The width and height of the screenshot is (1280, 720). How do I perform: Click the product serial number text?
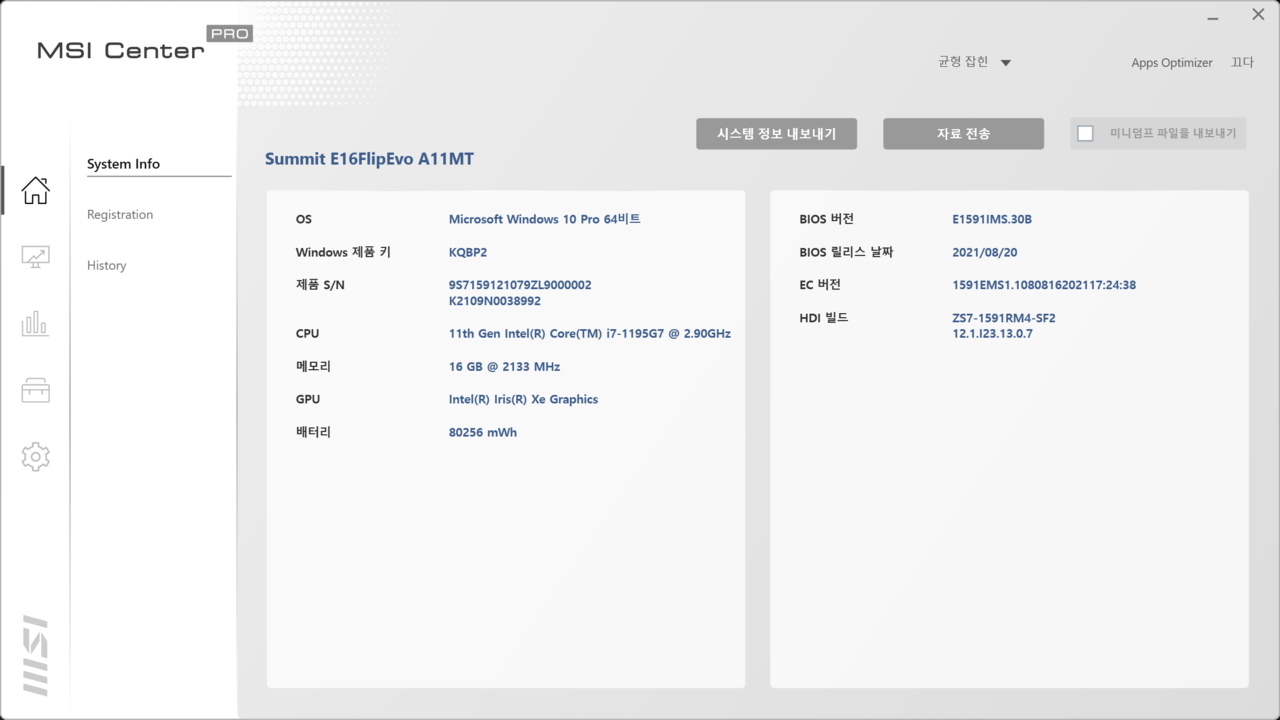tap(519, 285)
